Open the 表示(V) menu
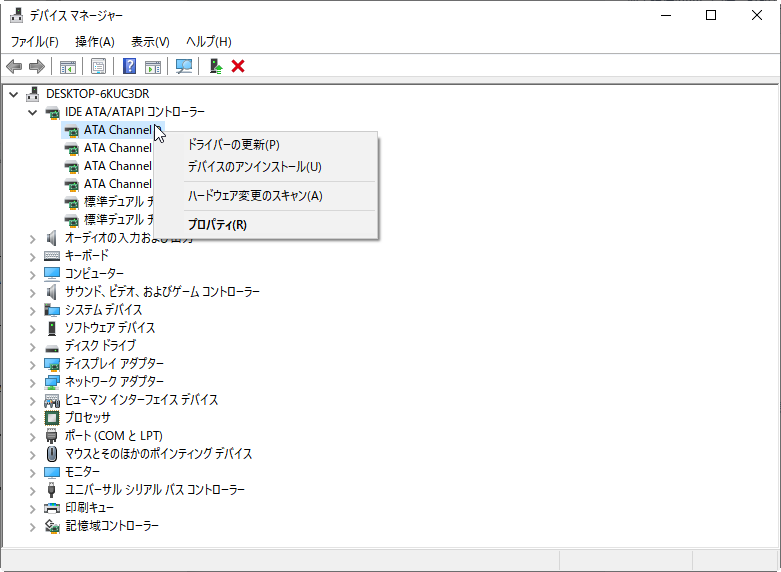This screenshot has width=781, height=572. click(150, 42)
